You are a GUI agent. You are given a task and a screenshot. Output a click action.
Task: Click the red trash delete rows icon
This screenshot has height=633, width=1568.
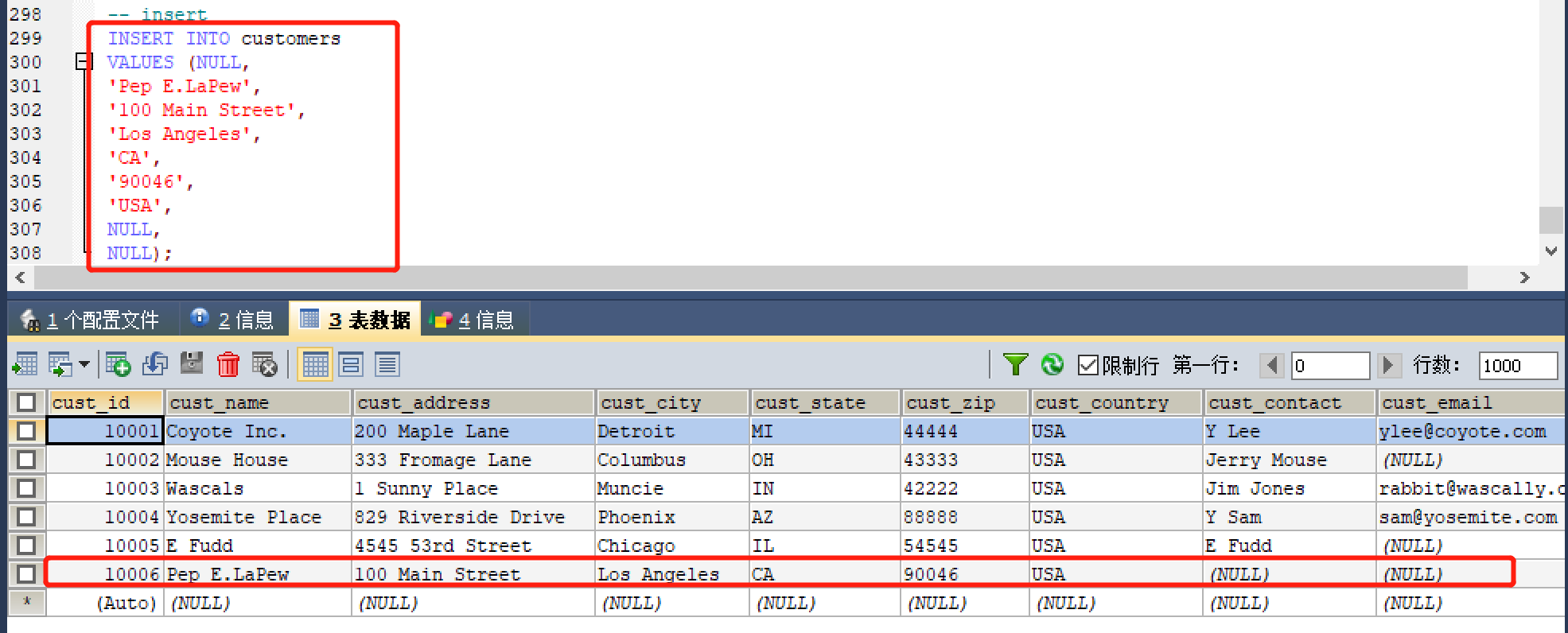point(228,365)
